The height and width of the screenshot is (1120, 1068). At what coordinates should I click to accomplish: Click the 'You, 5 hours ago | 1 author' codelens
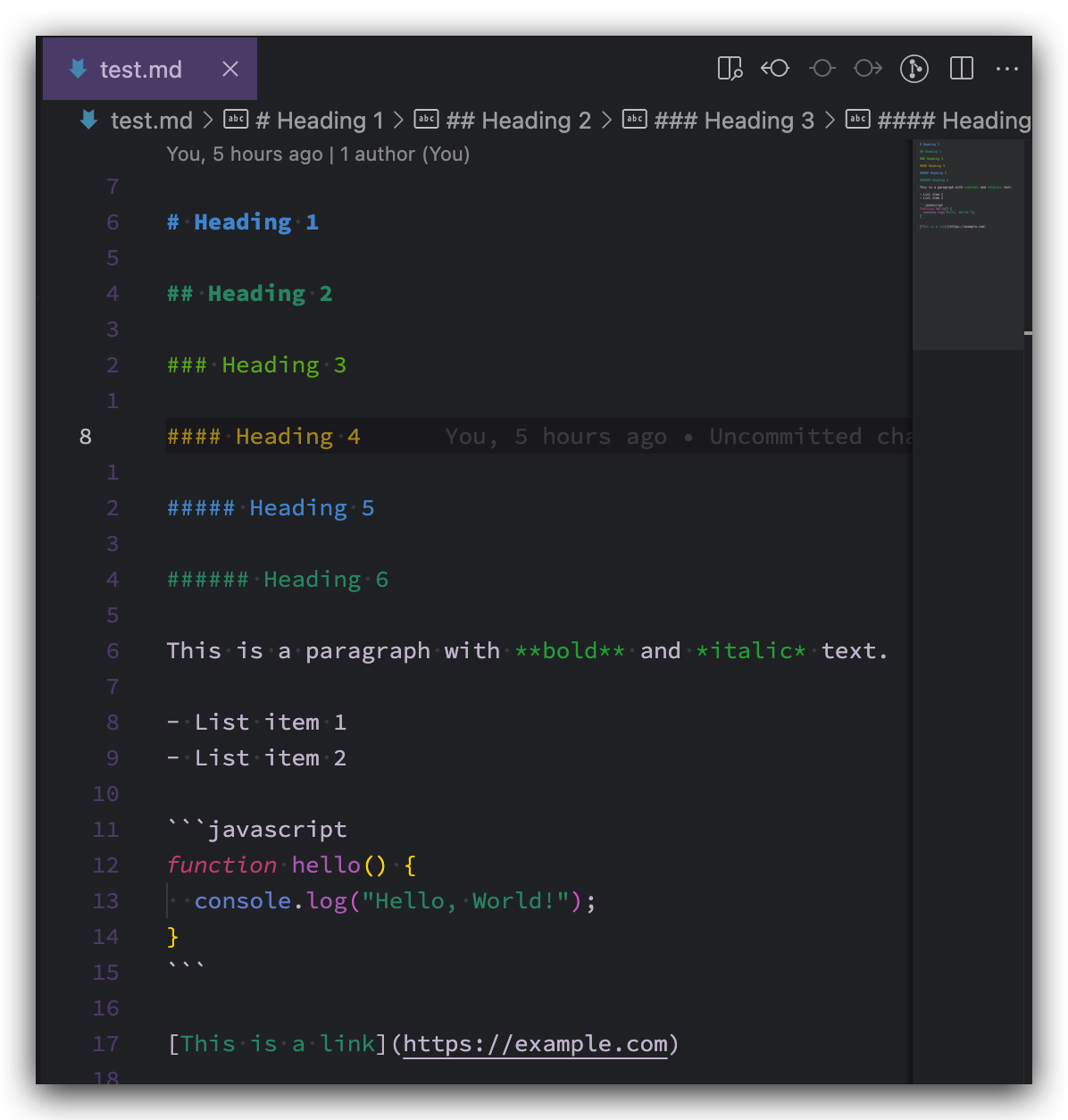click(x=318, y=155)
